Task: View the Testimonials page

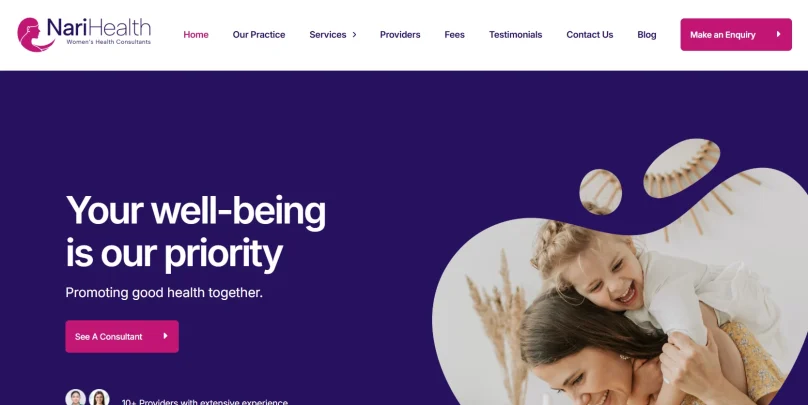Action: click(515, 35)
